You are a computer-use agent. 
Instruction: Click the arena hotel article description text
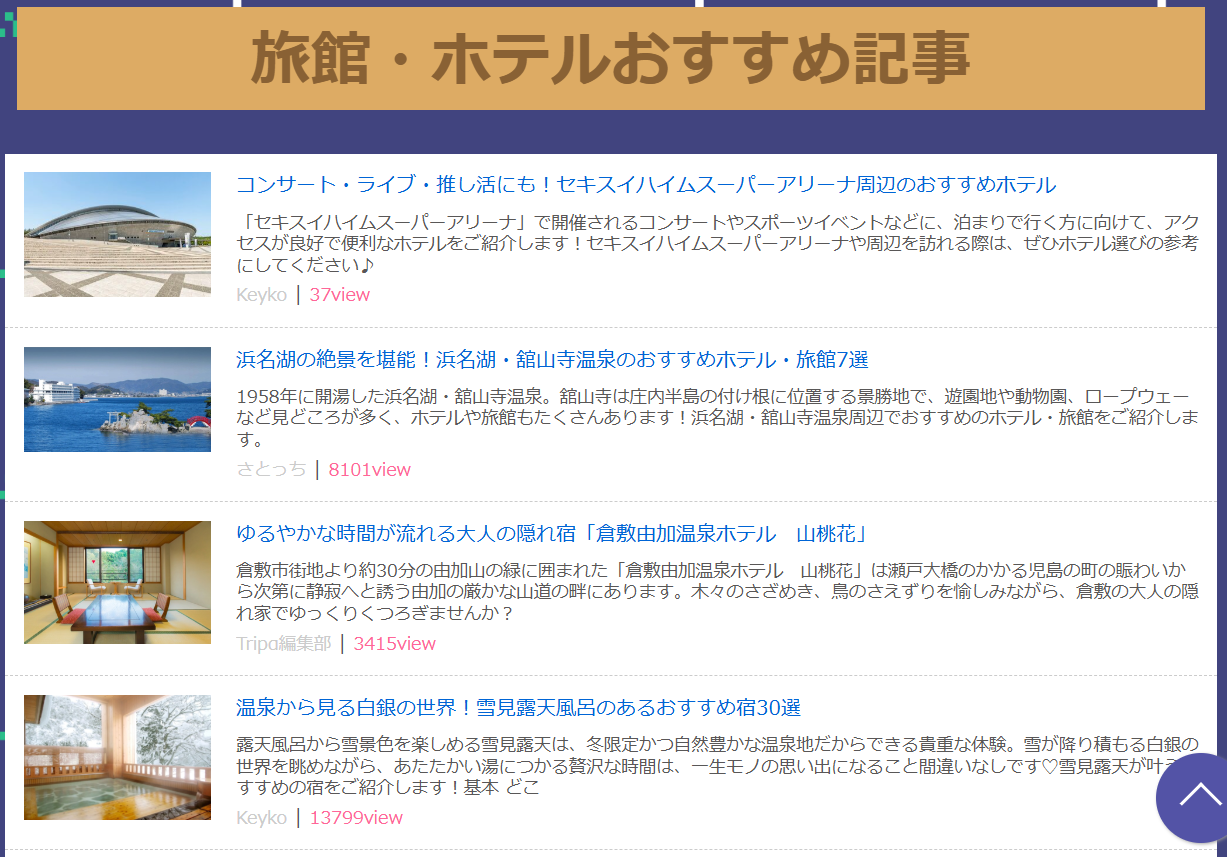click(x=716, y=243)
